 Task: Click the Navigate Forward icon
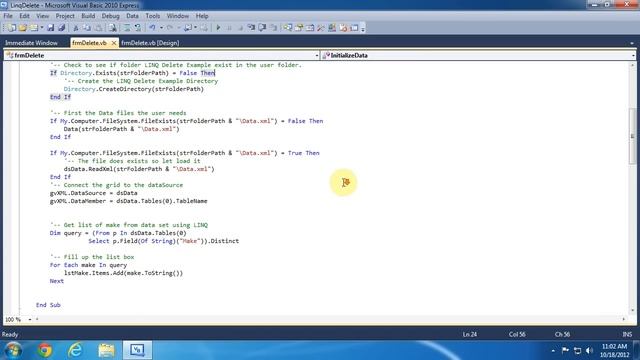[204, 28]
